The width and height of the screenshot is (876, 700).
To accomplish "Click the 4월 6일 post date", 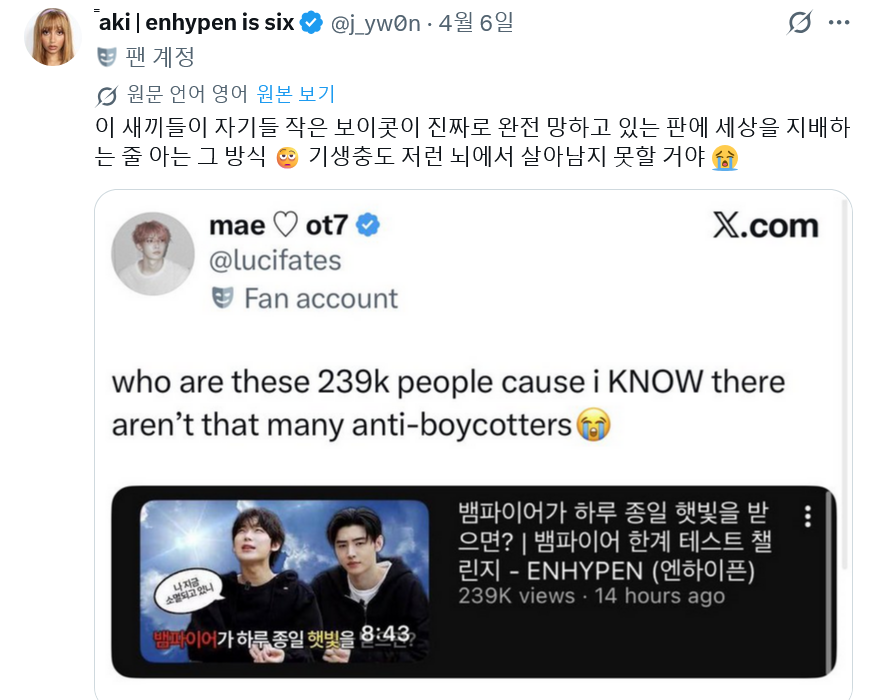I will click(x=476, y=23).
